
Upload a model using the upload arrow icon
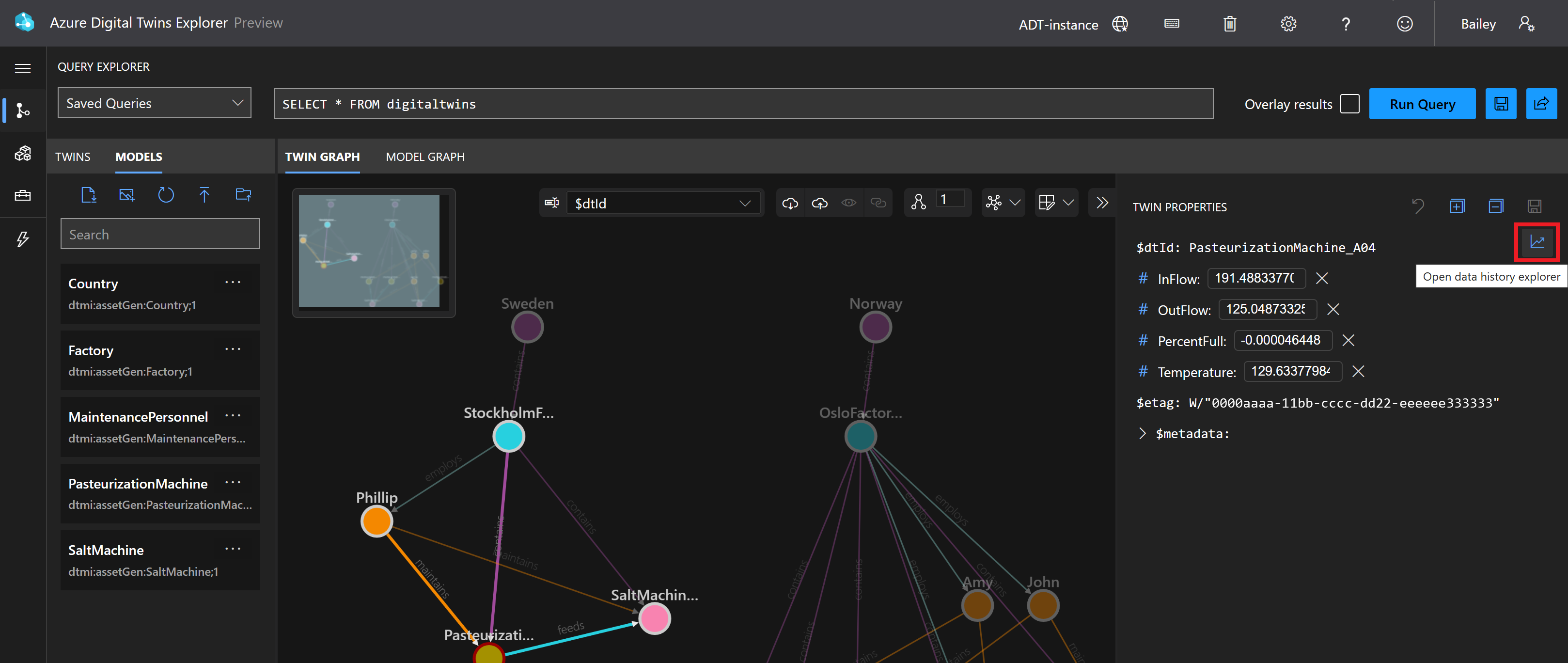coord(204,195)
